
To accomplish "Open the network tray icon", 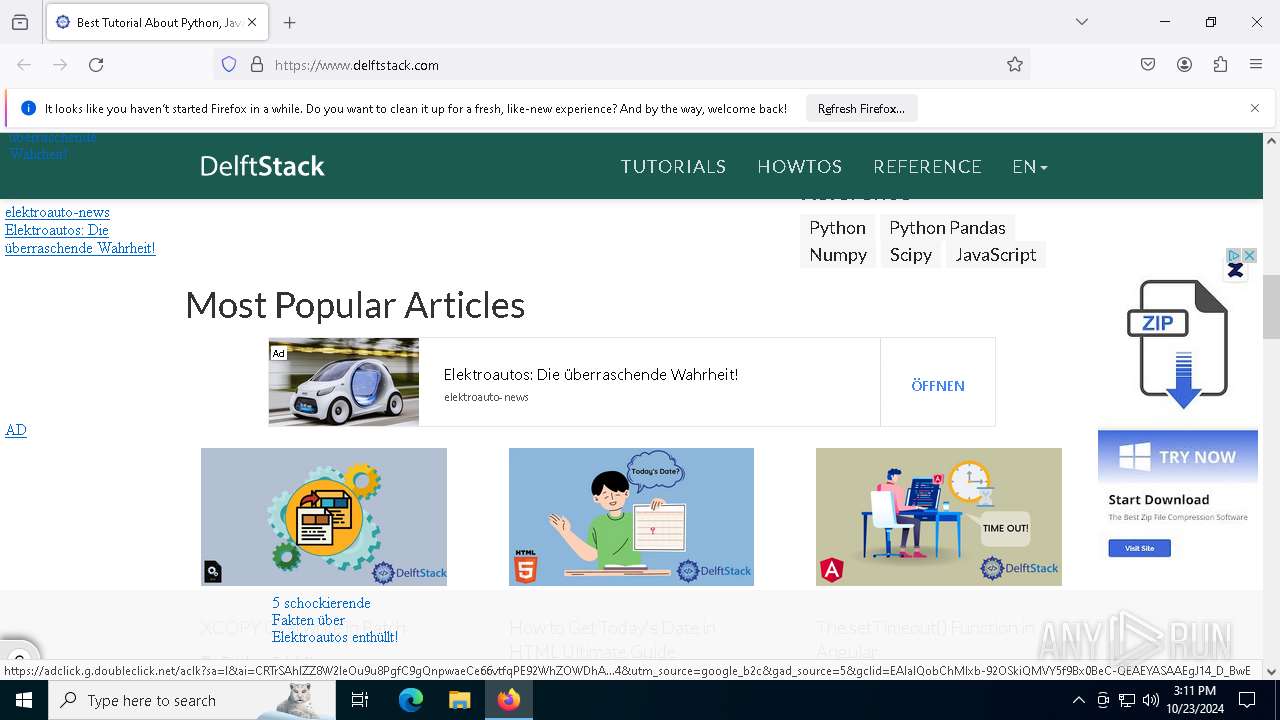I will (1127, 700).
